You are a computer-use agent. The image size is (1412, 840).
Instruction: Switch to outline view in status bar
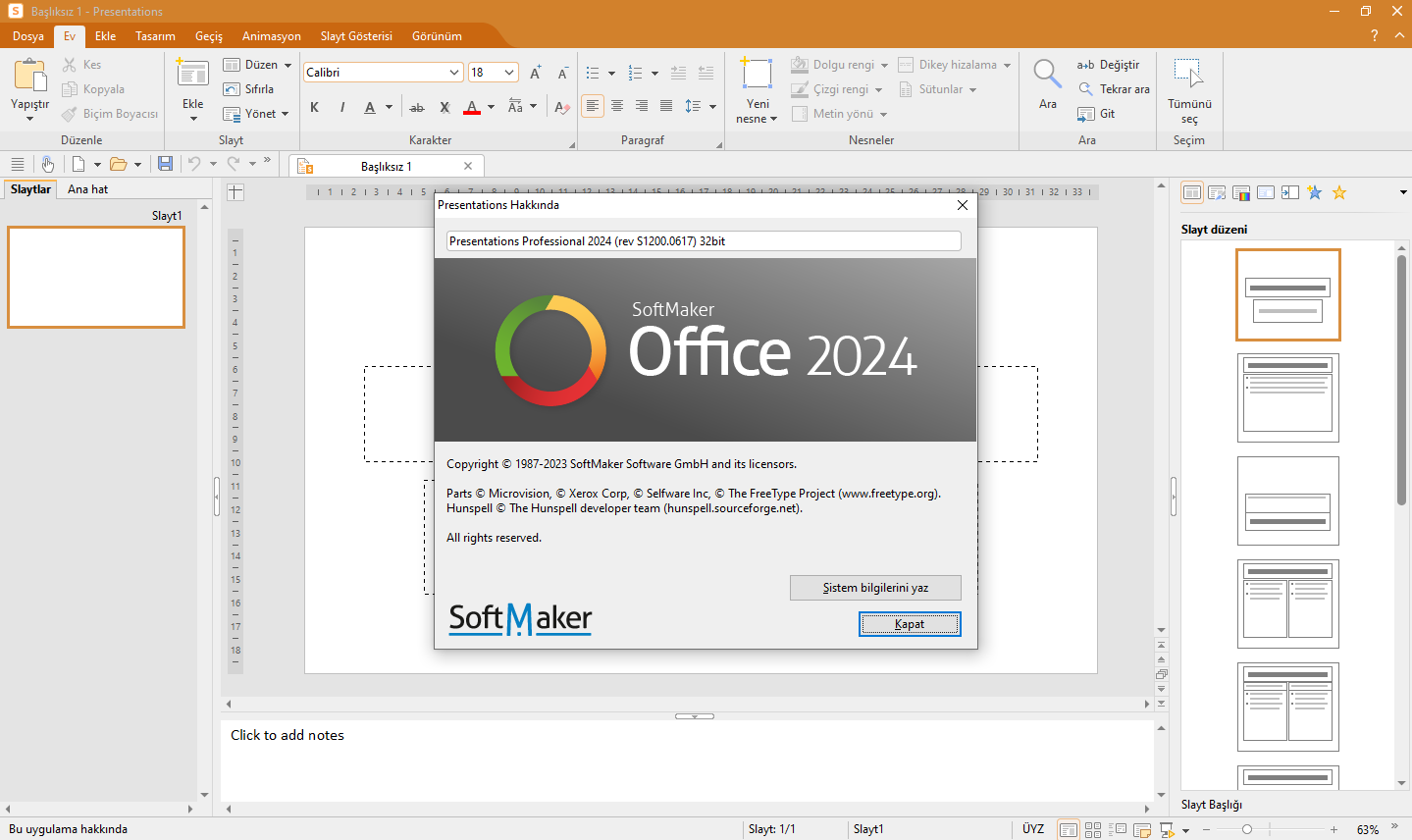(x=1118, y=829)
